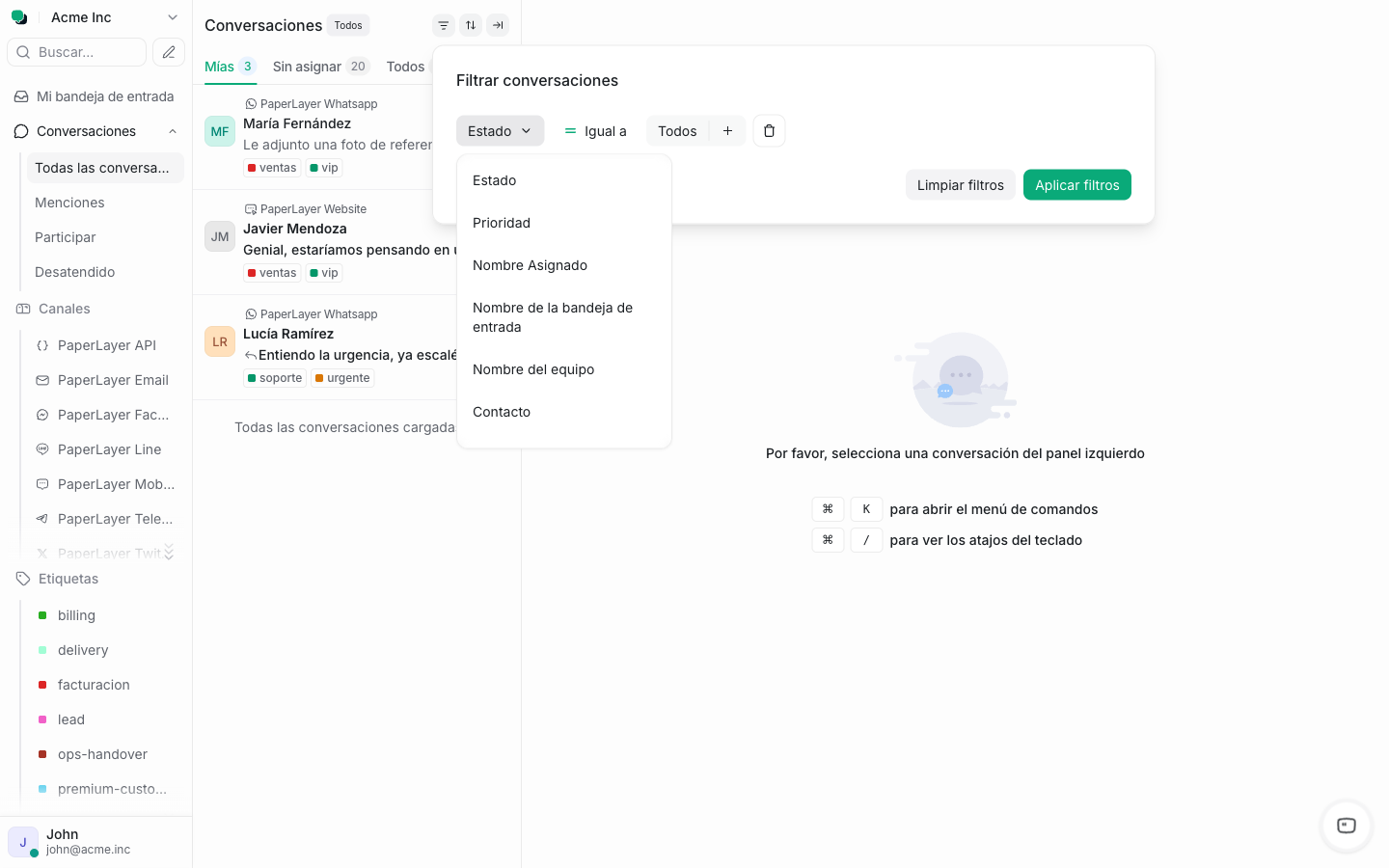Viewport: 1389px width, 868px height.
Task: Click the PaperLayer Telegram channel icon
Action: pos(42,519)
